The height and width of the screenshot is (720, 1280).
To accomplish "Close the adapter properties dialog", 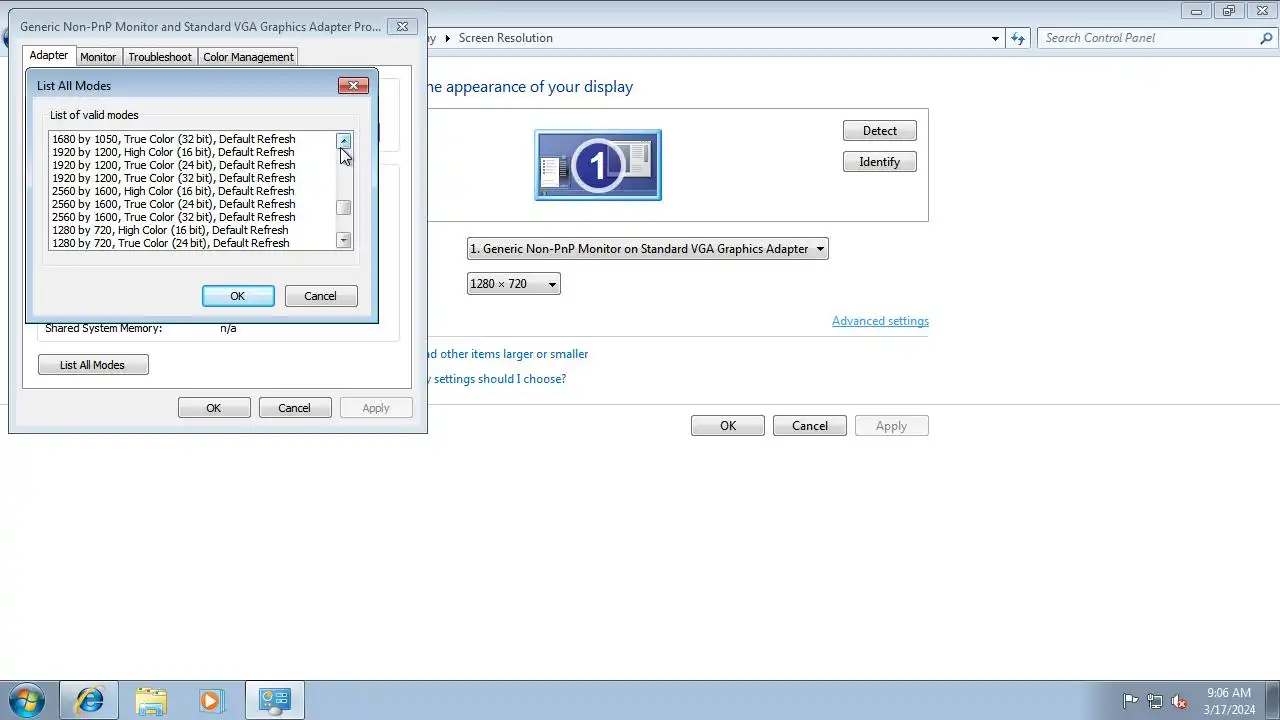I will click(402, 27).
